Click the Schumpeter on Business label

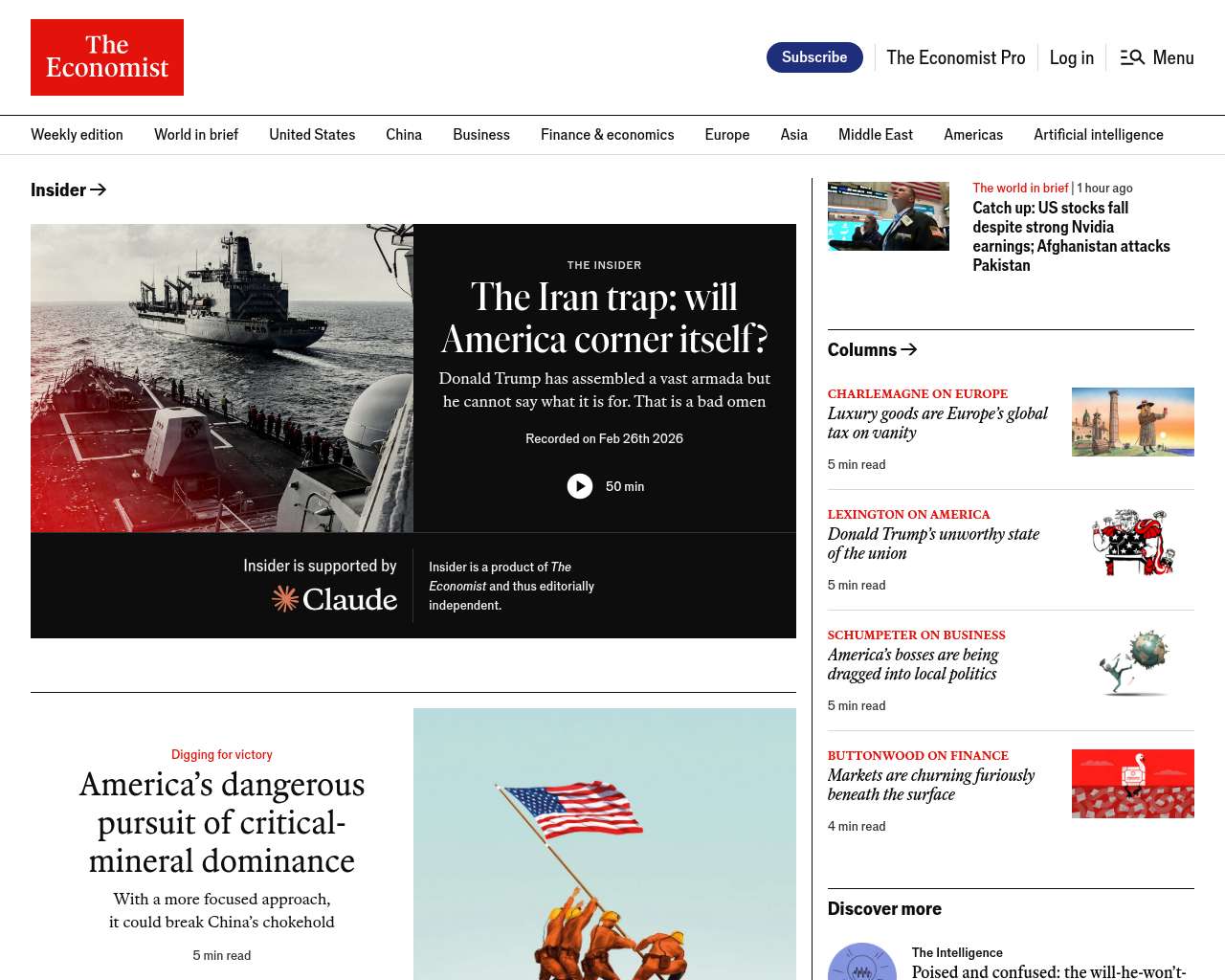pos(917,635)
